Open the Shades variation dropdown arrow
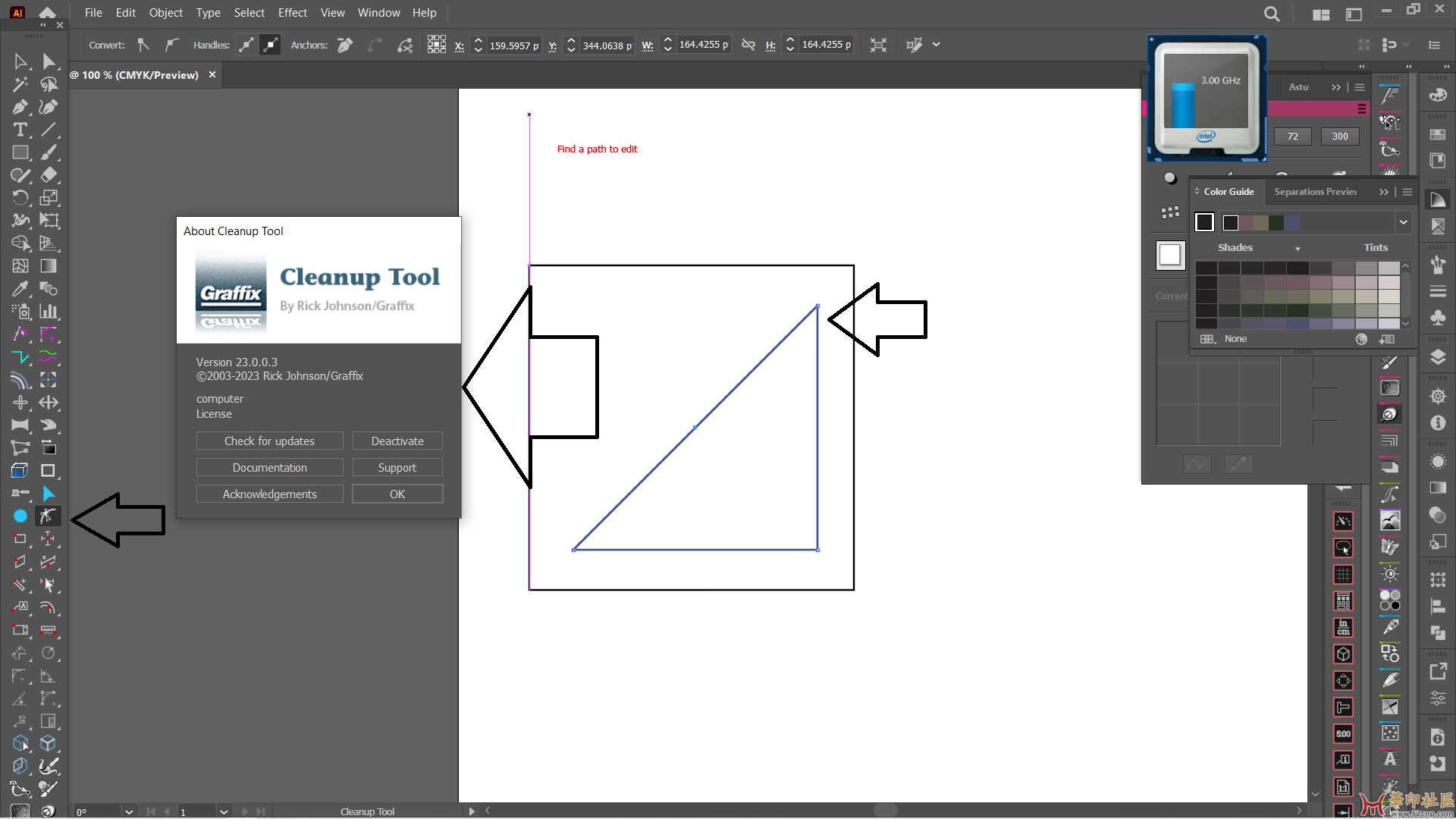 1298,249
